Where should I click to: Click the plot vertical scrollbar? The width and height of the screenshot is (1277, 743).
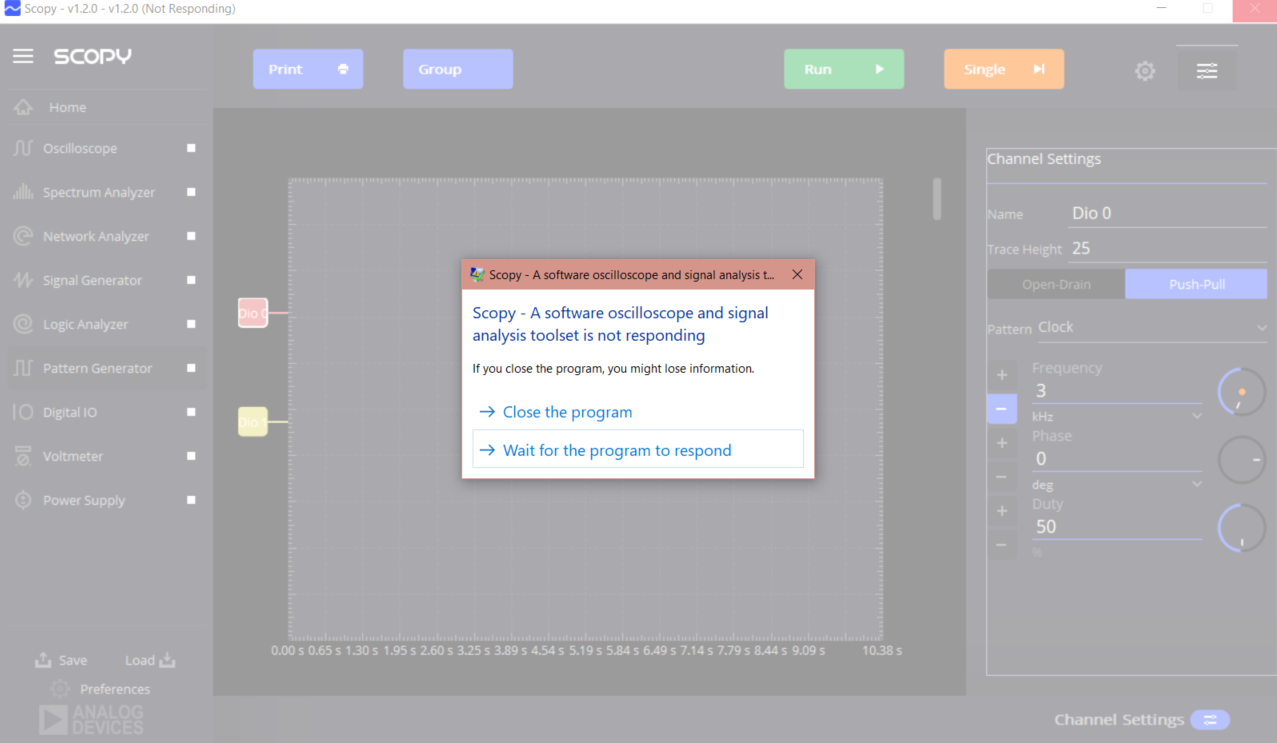(x=937, y=199)
